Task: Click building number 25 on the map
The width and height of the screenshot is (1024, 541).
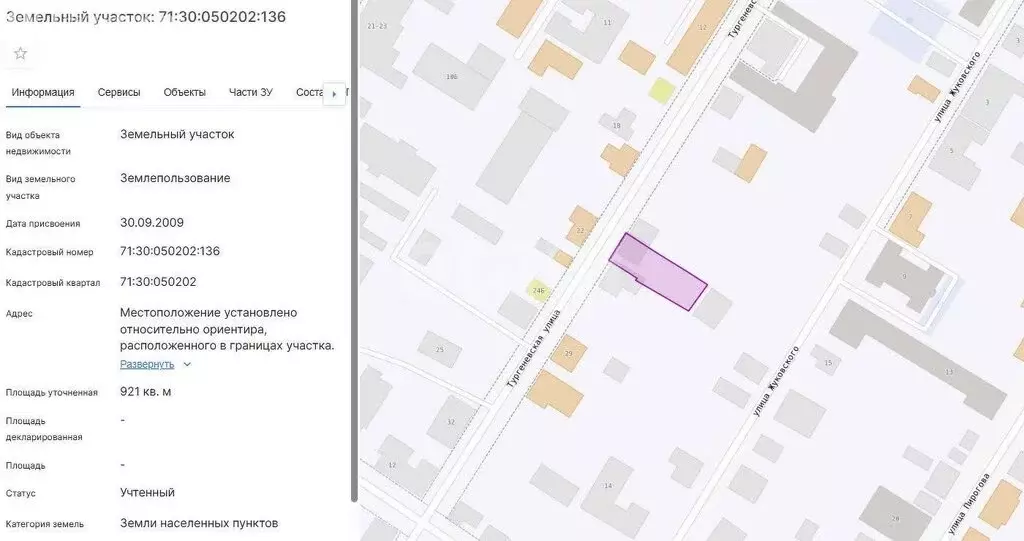Action: tap(439, 349)
